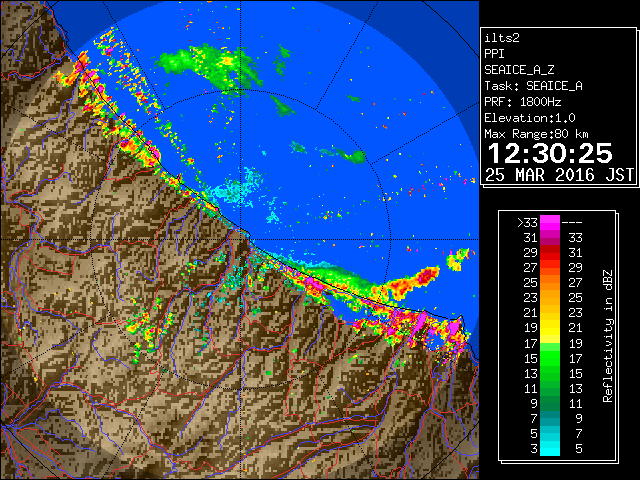Click the red 29-31 dBZ legend swatch
The image size is (640, 480).
point(550,252)
